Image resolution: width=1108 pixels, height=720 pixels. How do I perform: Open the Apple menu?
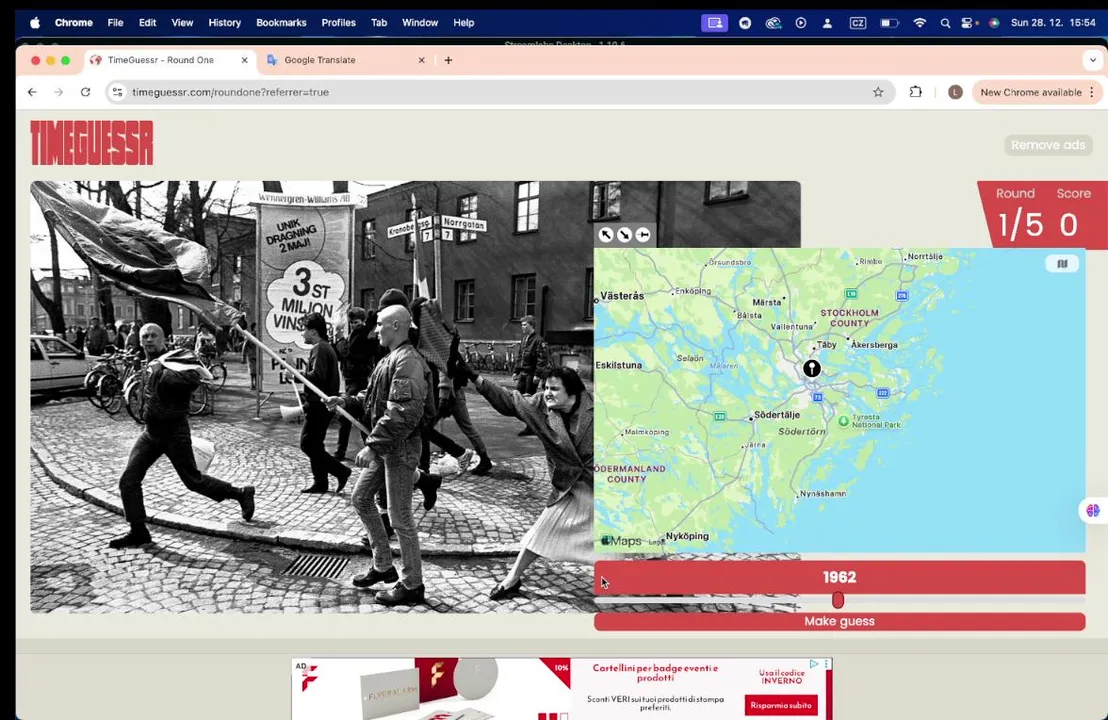click(35, 23)
